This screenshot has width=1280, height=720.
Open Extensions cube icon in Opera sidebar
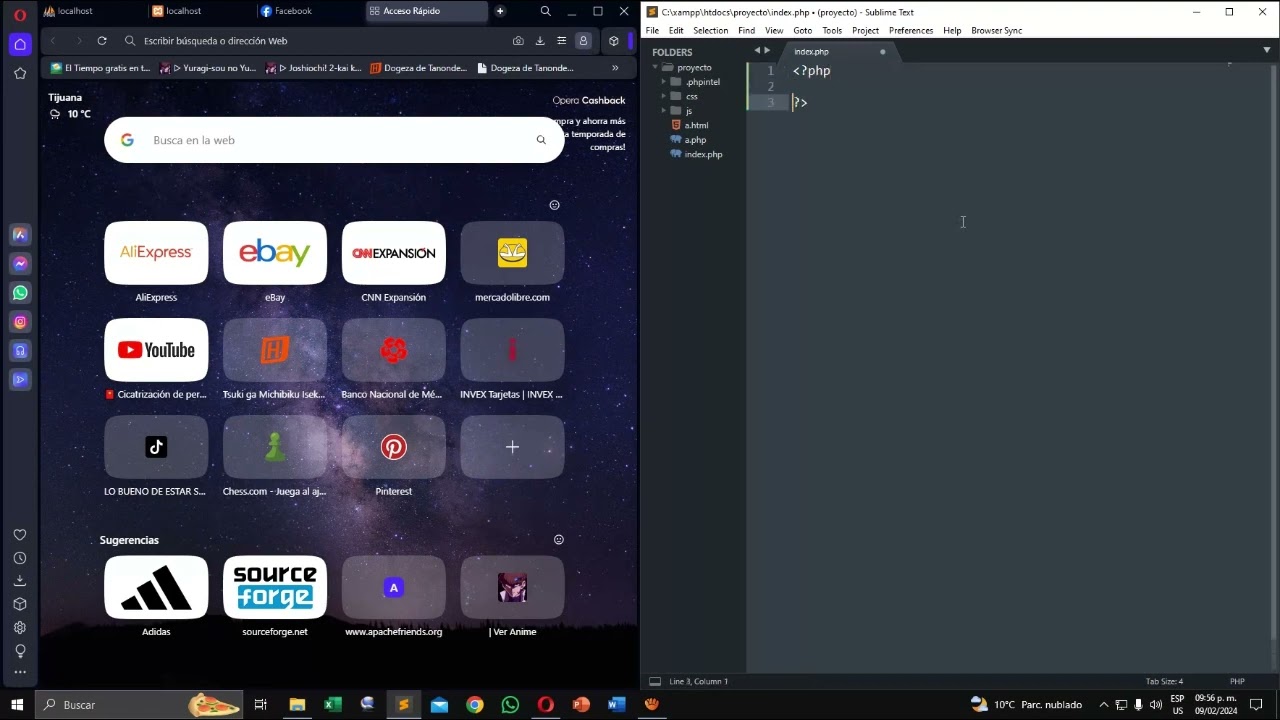click(x=20, y=604)
